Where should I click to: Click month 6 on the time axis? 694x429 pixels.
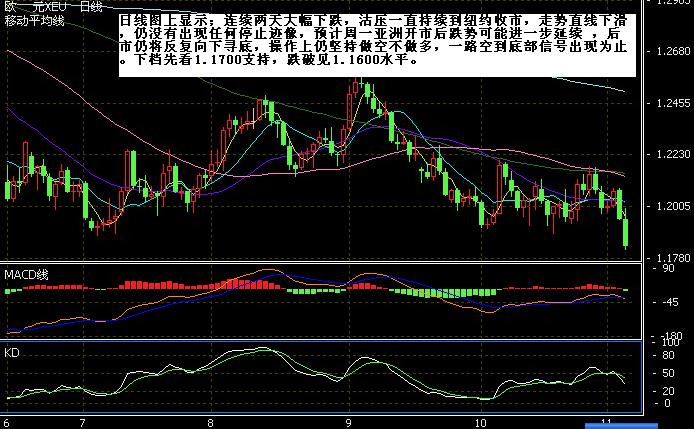(x=6, y=423)
